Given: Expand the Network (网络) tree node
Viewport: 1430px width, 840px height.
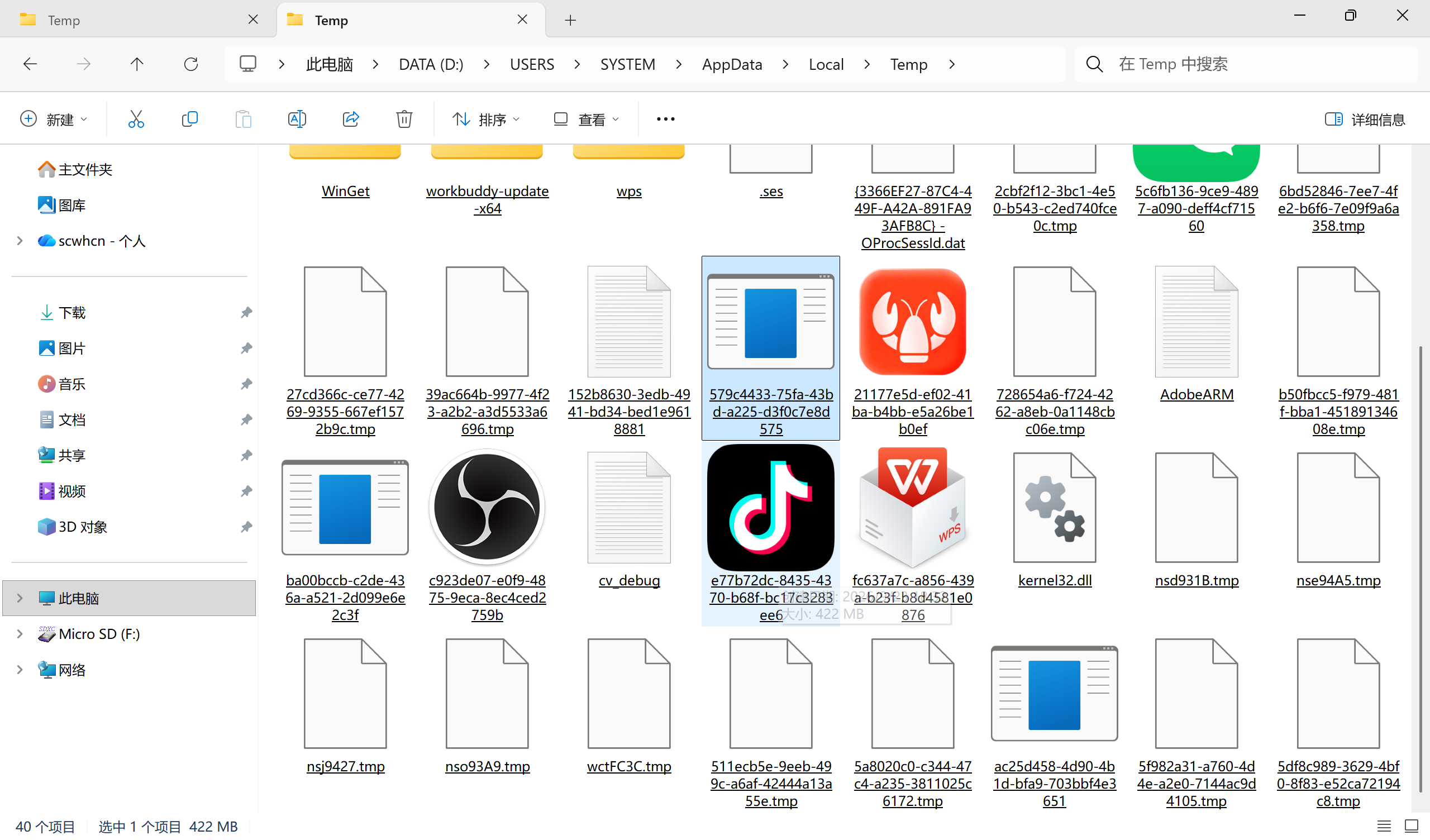Looking at the screenshot, I should coord(20,670).
